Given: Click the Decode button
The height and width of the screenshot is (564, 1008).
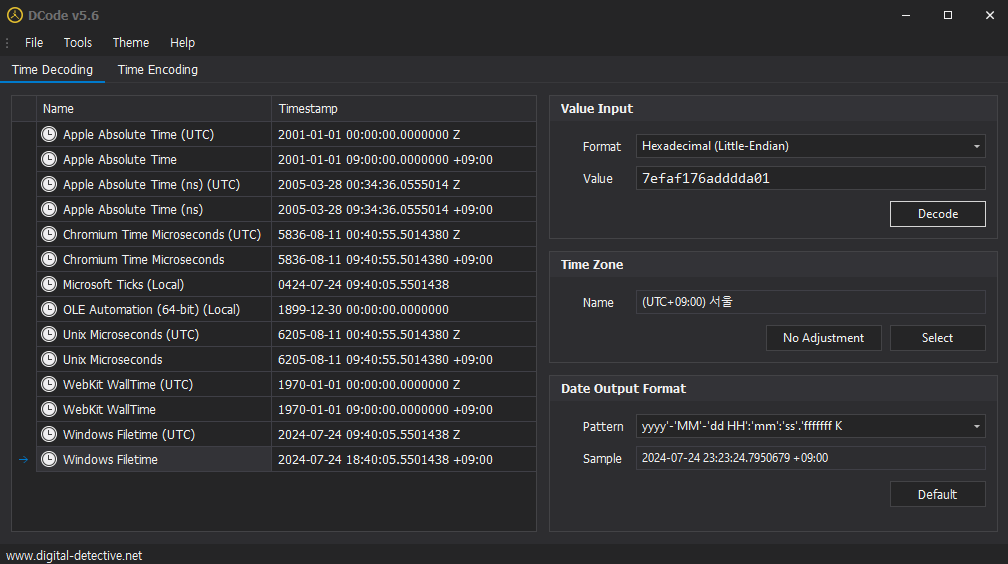Looking at the screenshot, I should 937,214.
